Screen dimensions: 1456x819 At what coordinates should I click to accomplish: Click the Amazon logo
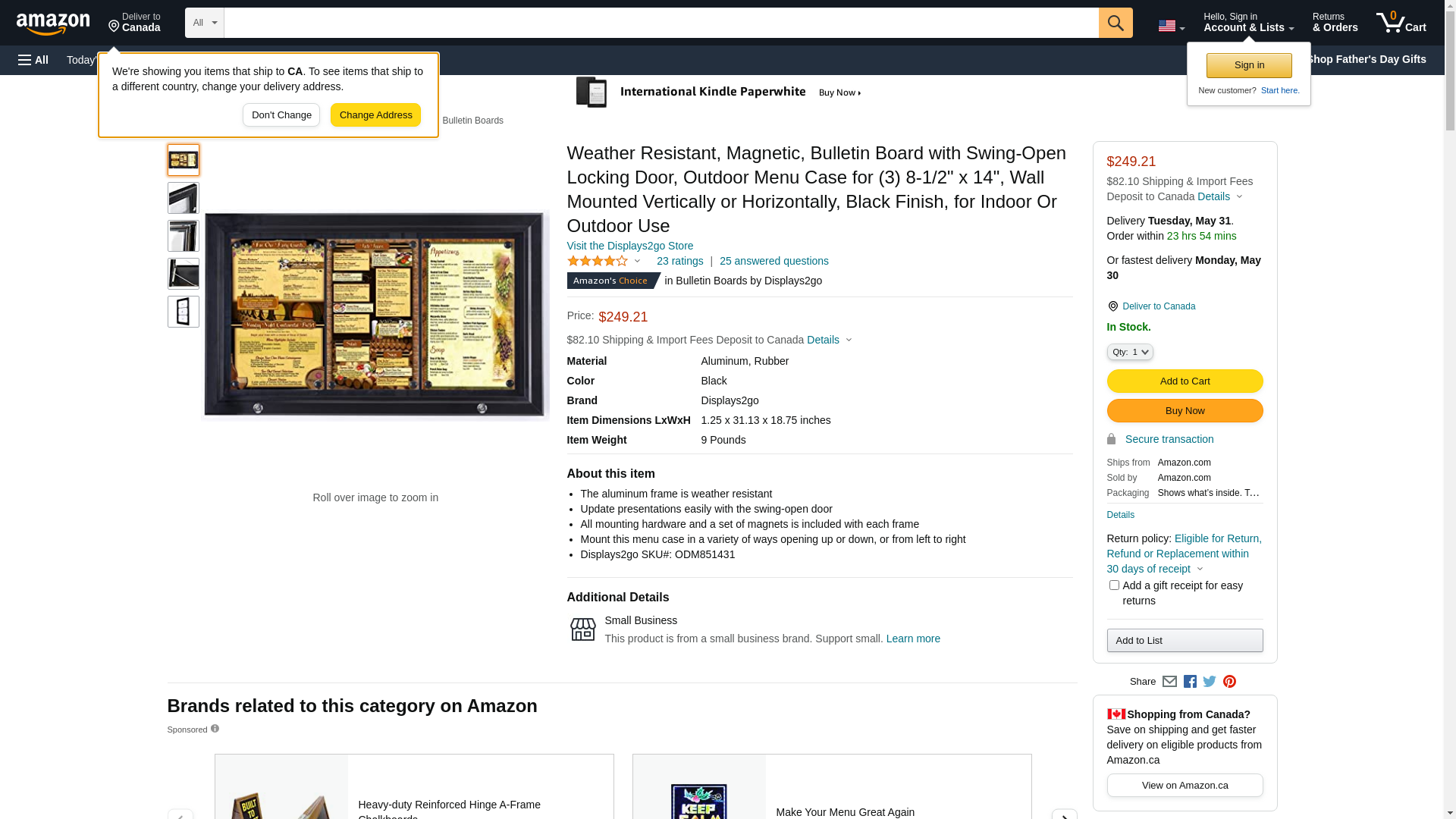(x=53, y=24)
